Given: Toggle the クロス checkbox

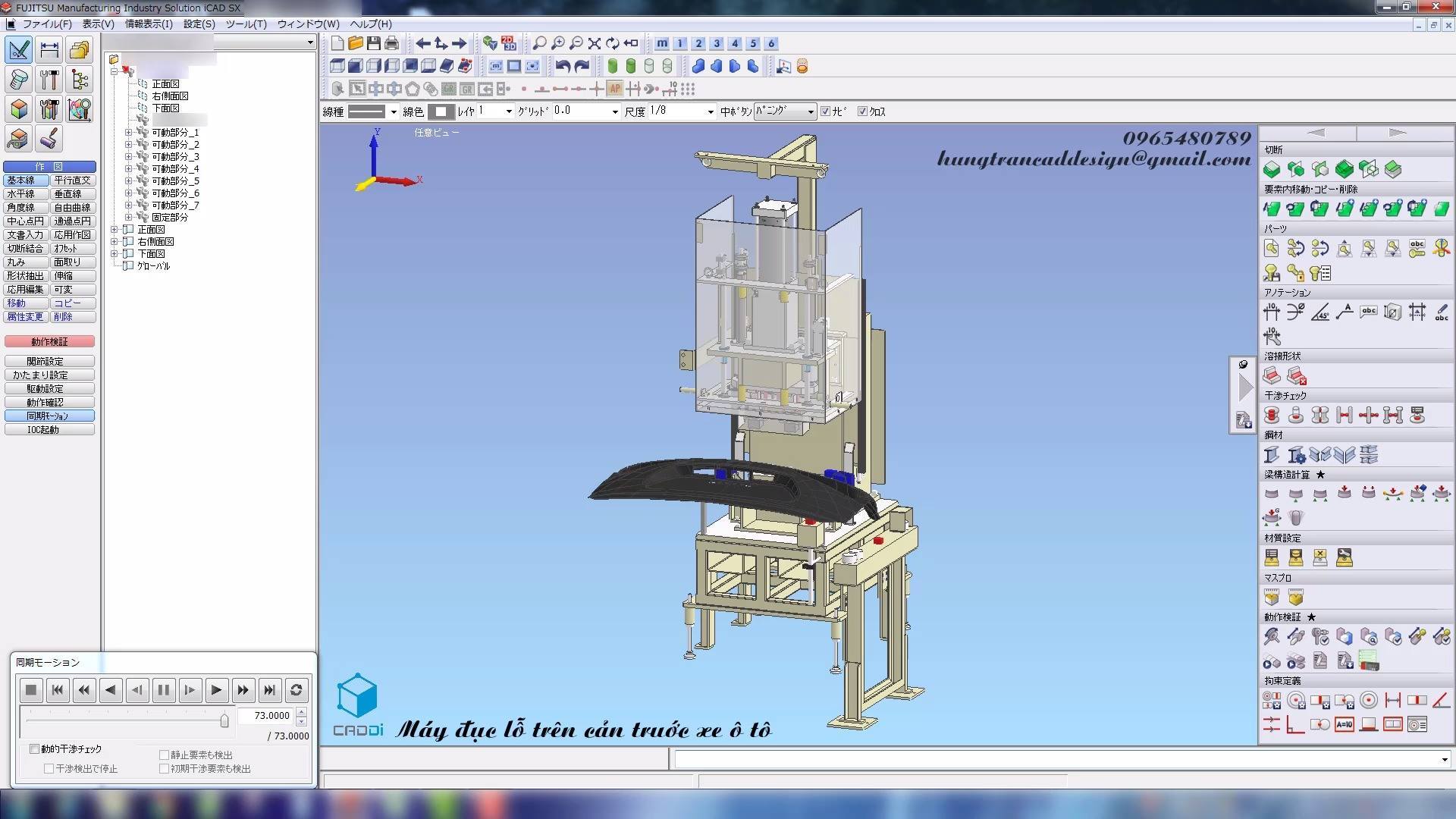Looking at the screenshot, I should coord(862,111).
